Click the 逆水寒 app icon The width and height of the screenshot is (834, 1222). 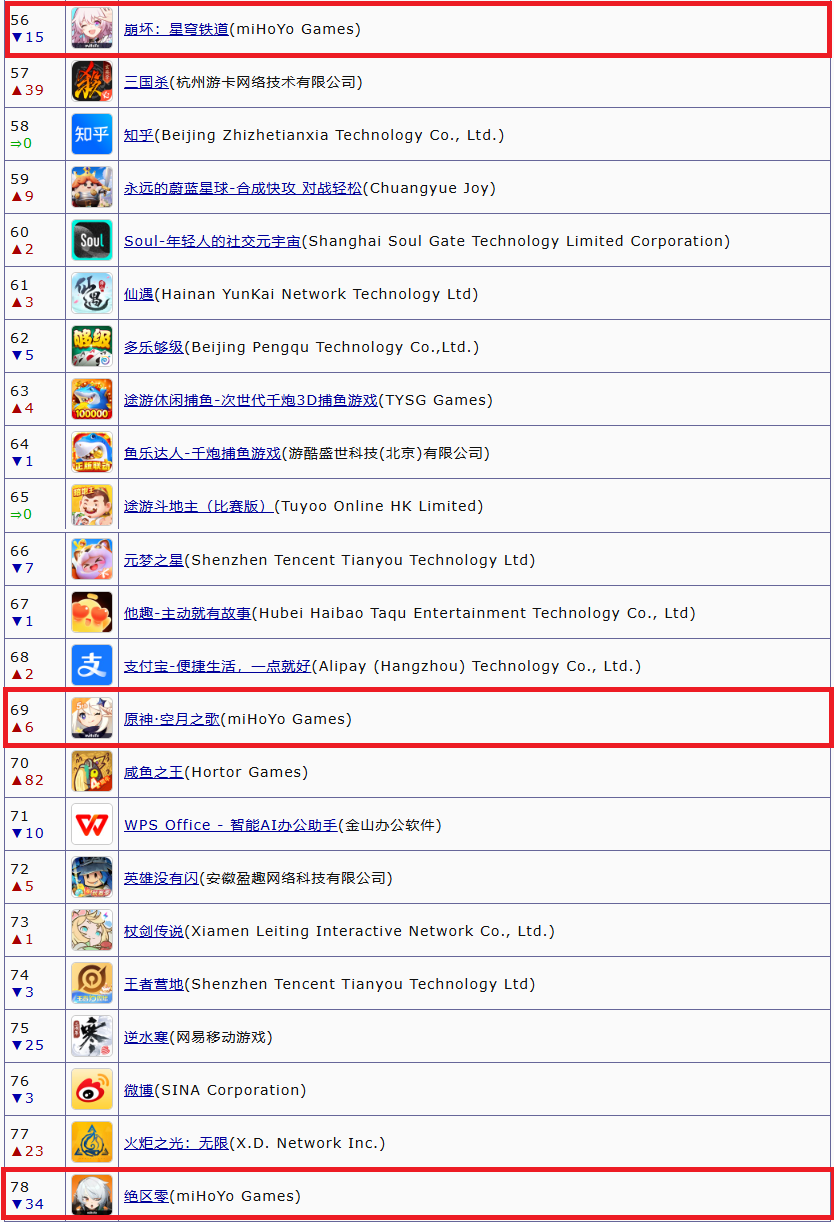tap(92, 1036)
